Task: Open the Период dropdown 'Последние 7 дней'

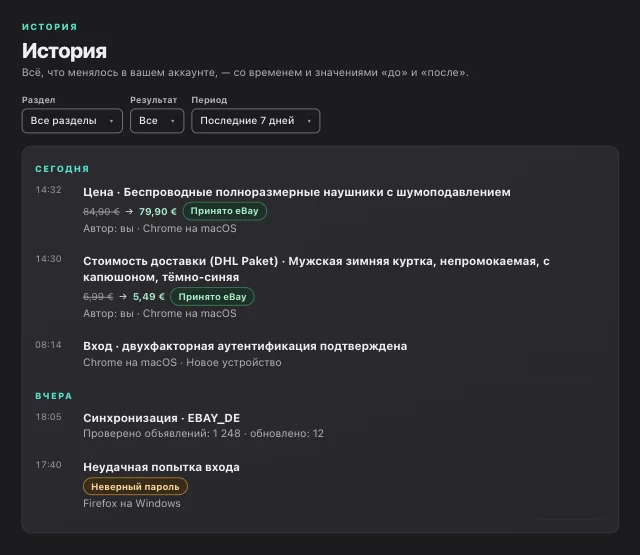Action: pos(256,121)
